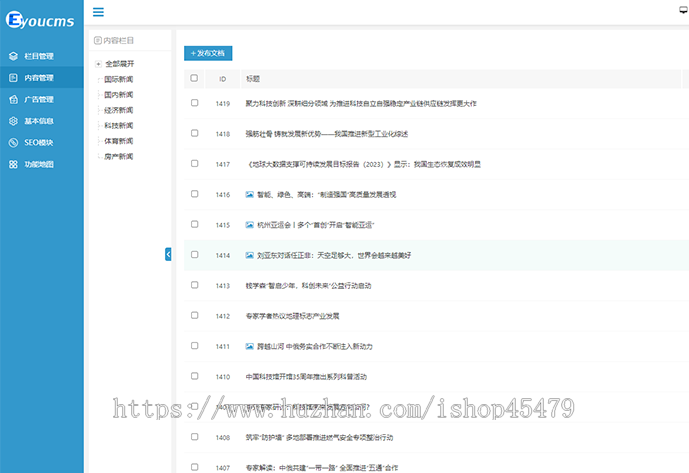Click the ID column header
The image size is (689, 473).
point(223,79)
